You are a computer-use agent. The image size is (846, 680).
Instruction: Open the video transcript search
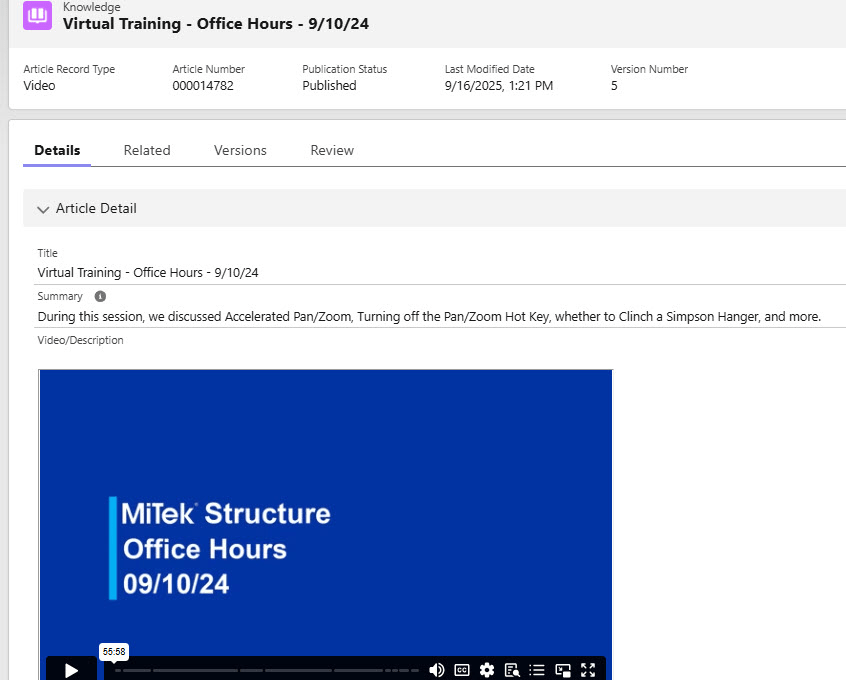pyautogui.click(x=512, y=670)
